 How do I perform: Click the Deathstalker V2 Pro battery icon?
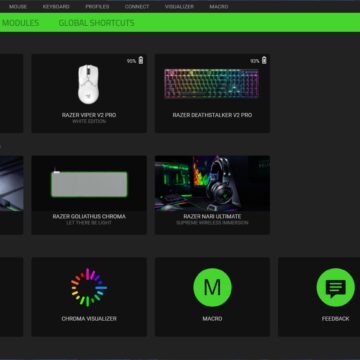[264, 60]
